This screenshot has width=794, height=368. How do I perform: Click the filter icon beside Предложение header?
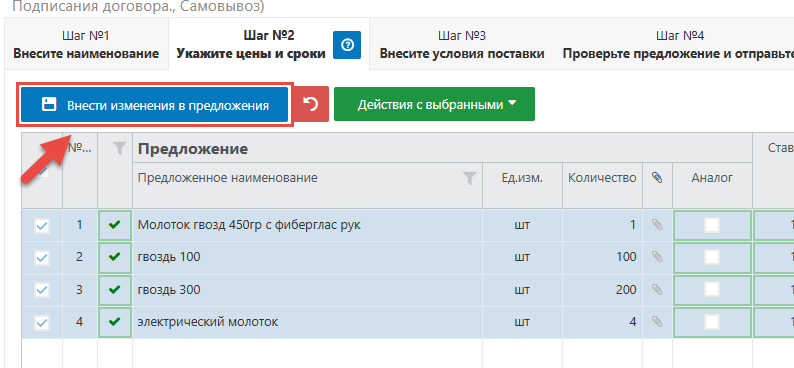tap(118, 148)
